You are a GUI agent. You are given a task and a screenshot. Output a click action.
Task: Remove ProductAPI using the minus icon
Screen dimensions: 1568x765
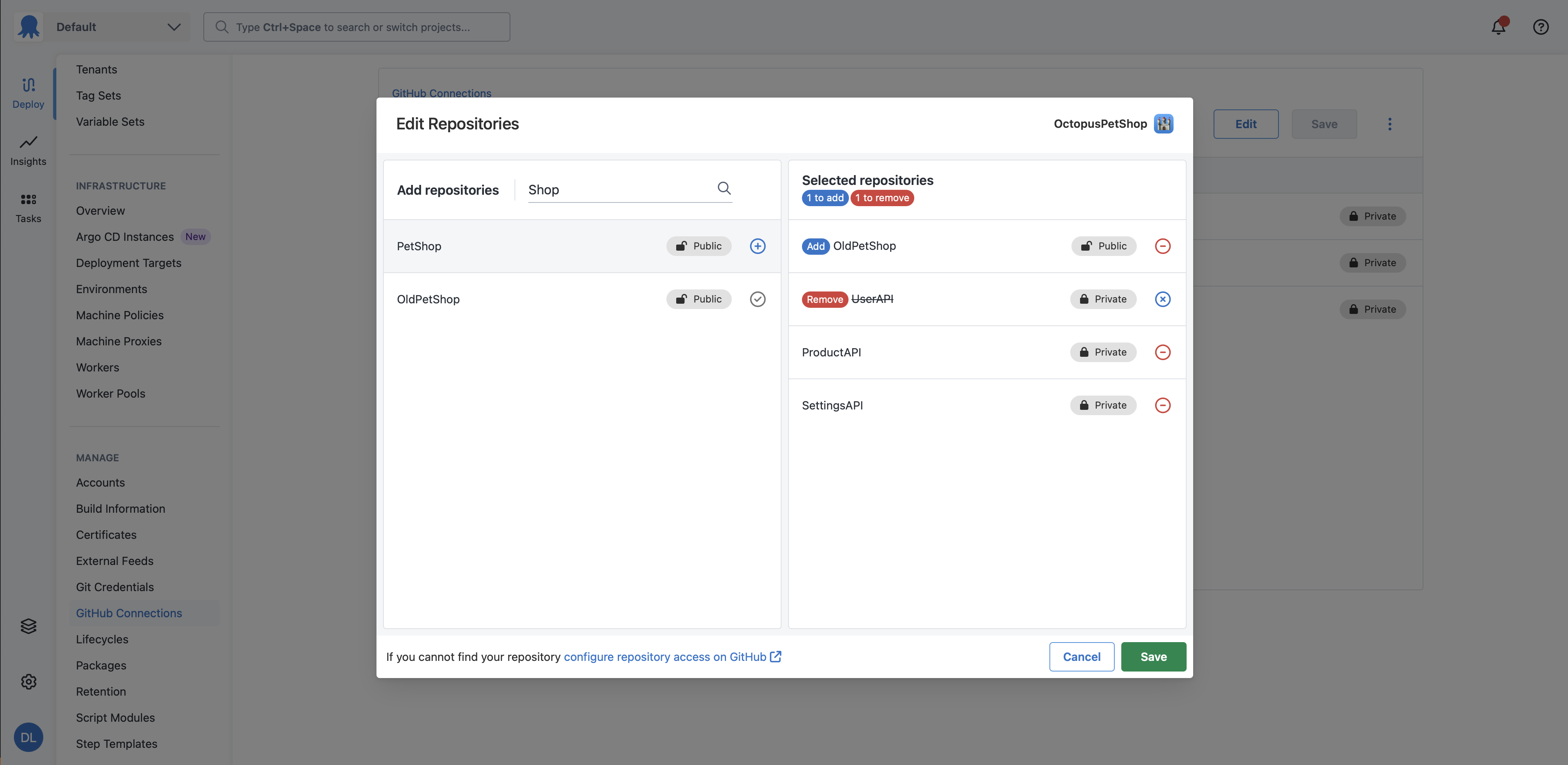coord(1163,352)
